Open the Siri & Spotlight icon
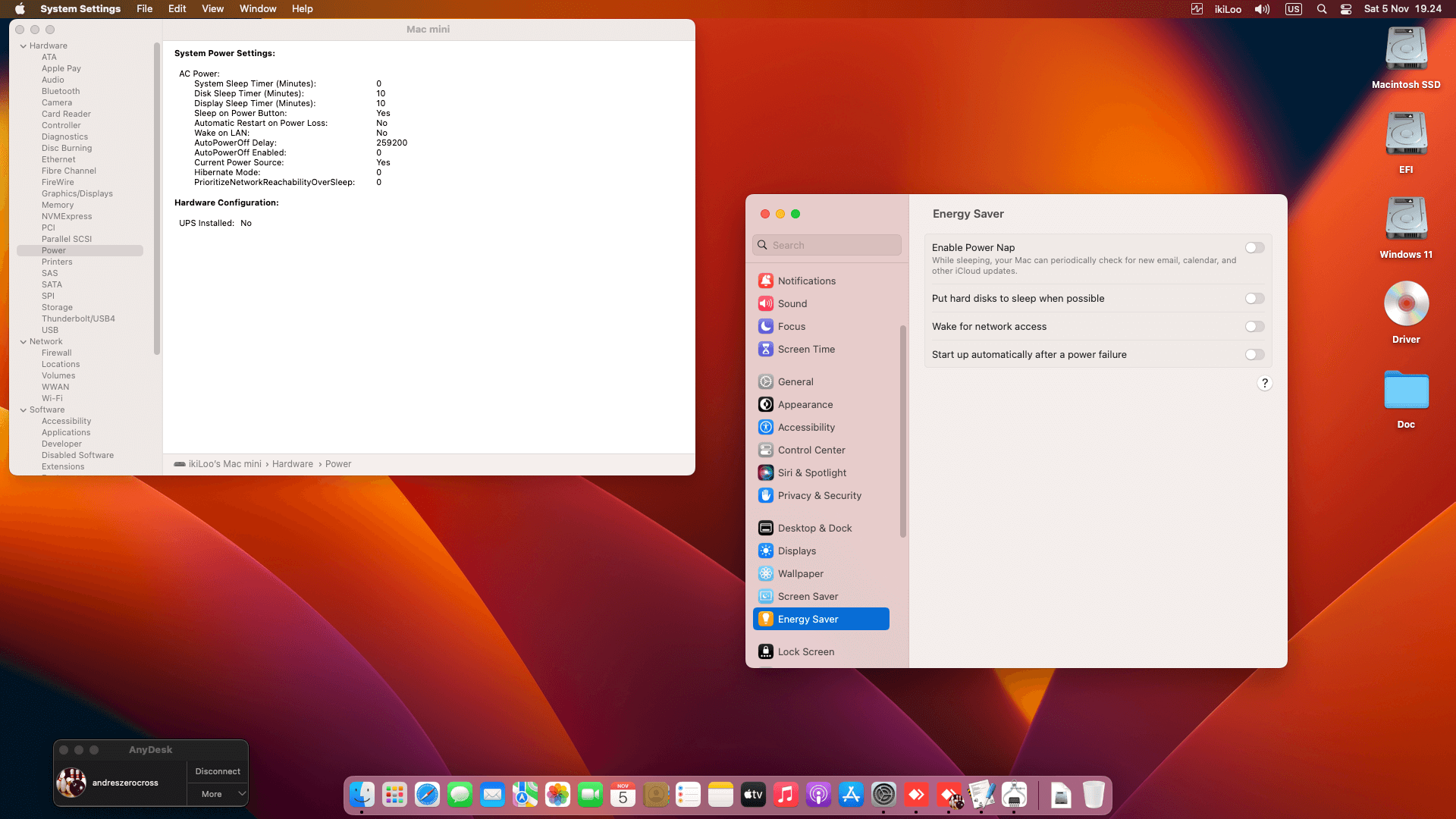 [766, 472]
